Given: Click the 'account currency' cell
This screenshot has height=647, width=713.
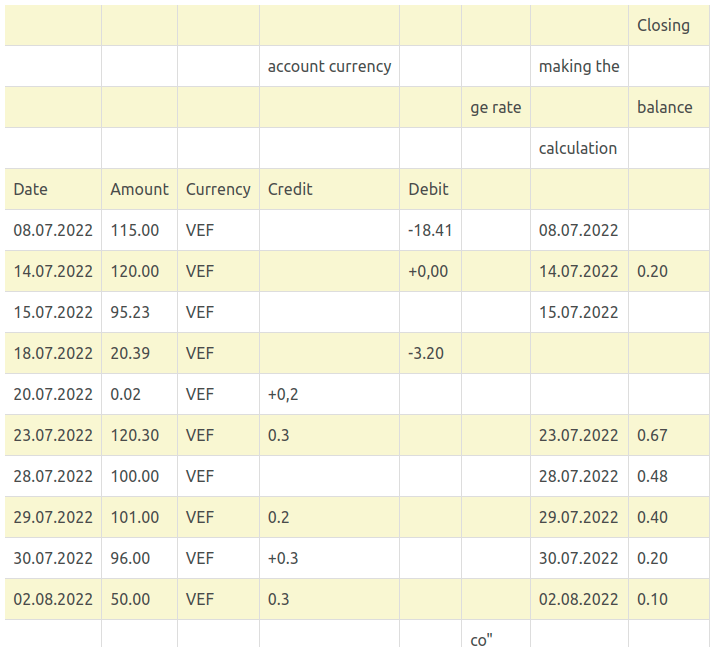Looking at the screenshot, I should [x=329, y=66].
